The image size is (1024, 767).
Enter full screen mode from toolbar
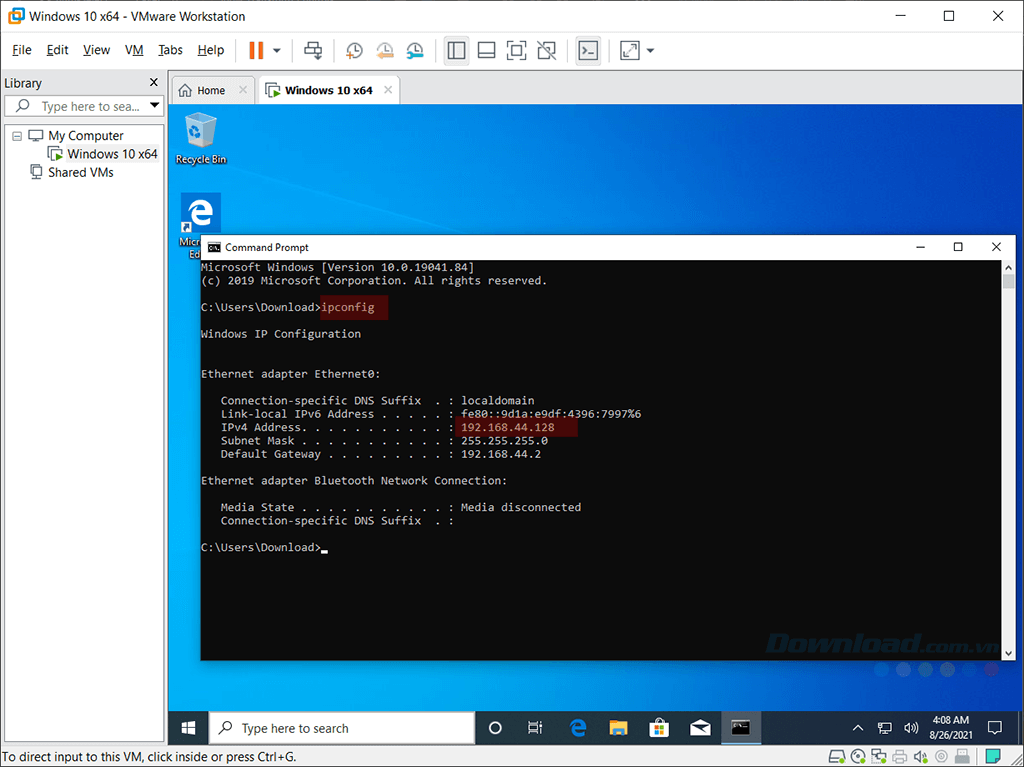click(x=516, y=50)
